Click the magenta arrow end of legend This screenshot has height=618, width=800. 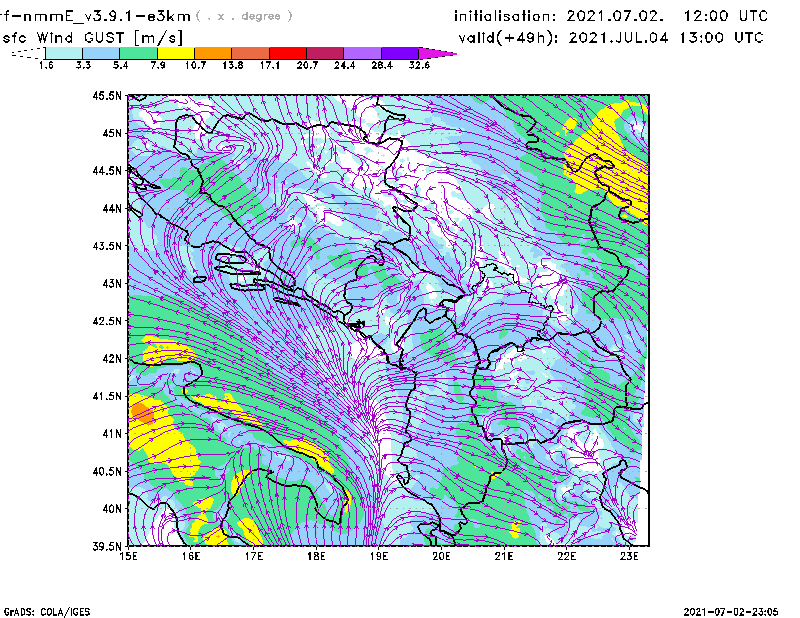click(x=437, y=53)
